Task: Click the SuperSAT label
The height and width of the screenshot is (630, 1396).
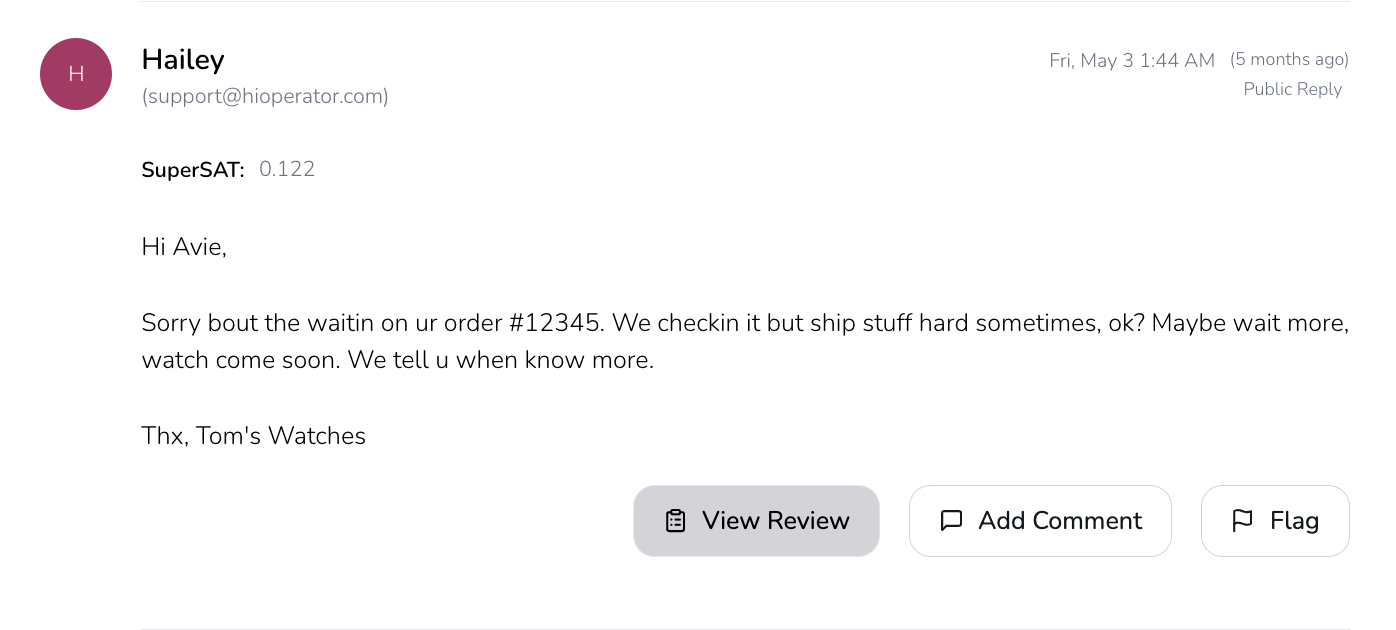Action: (193, 170)
